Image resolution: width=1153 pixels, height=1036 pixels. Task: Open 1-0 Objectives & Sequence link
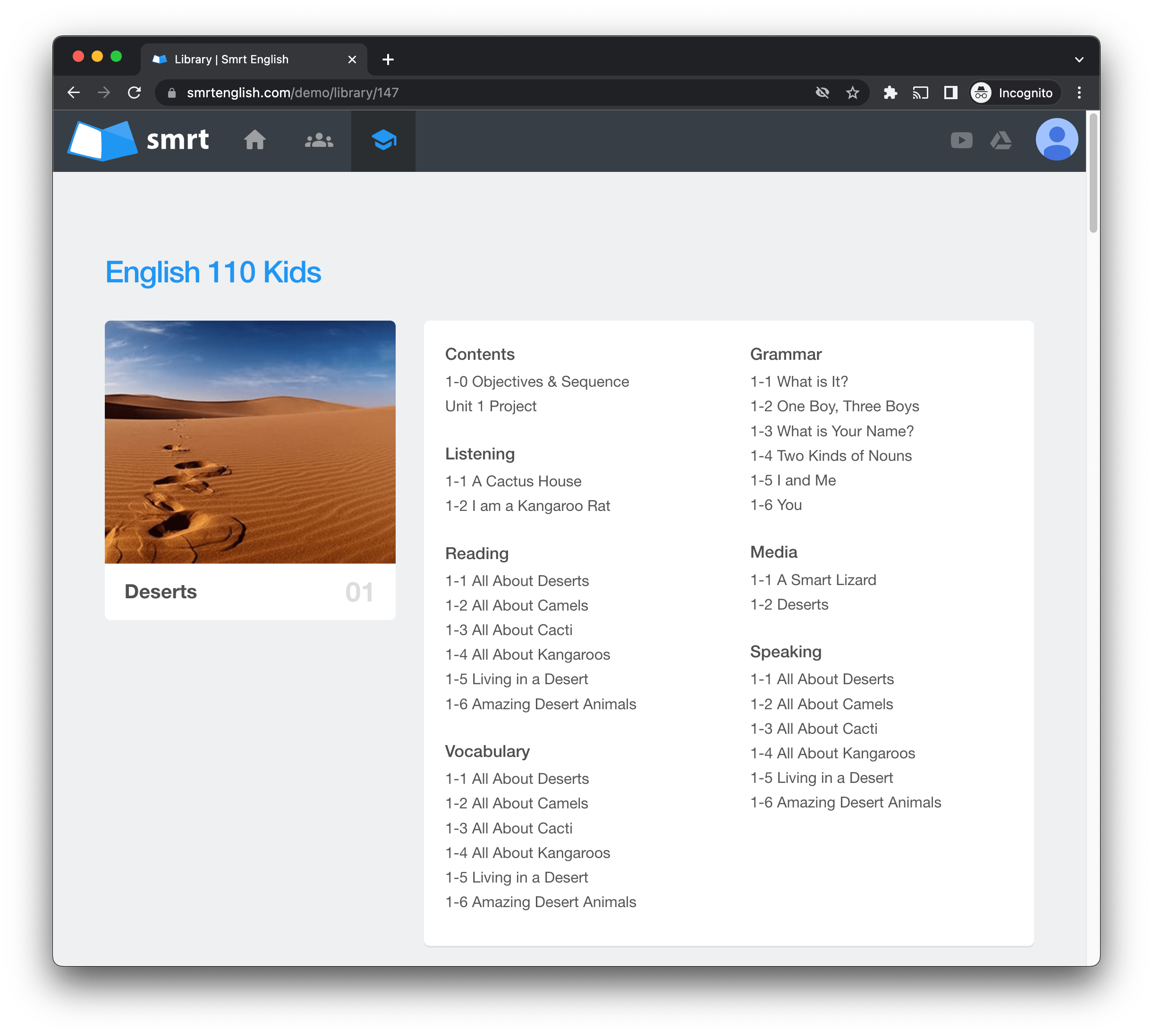pos(537,382)
